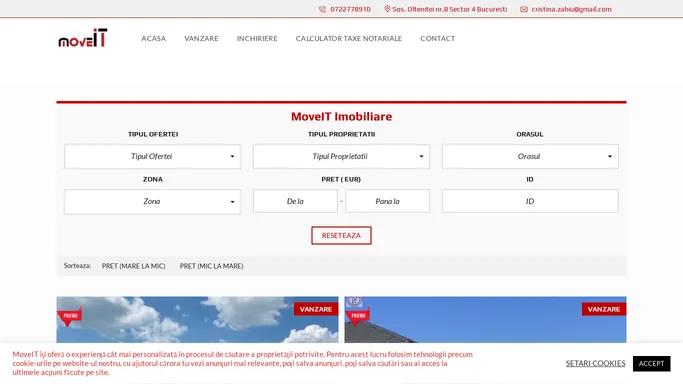Click the Sos. Oltenitei address link
683x384 pixels.
(450, 9)
